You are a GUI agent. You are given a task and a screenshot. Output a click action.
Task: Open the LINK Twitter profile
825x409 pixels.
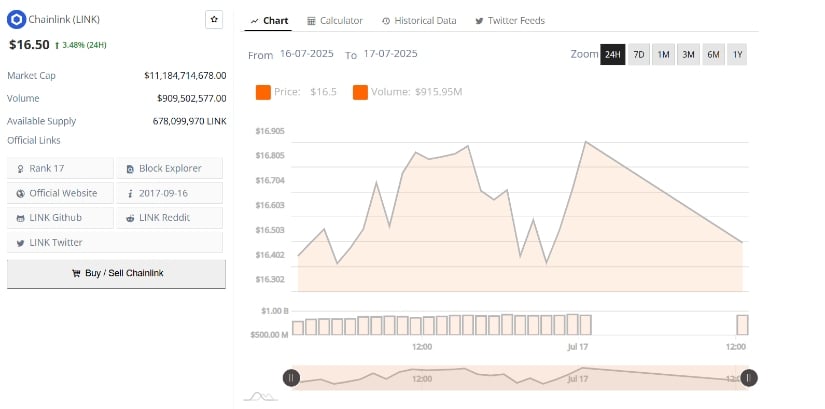click(x=115, y=243)
